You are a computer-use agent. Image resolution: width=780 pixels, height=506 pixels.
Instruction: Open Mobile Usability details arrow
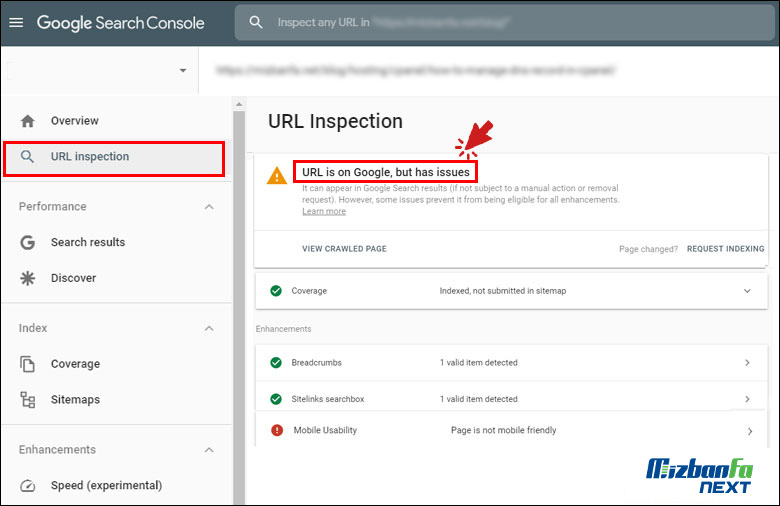tap(750, 431)
